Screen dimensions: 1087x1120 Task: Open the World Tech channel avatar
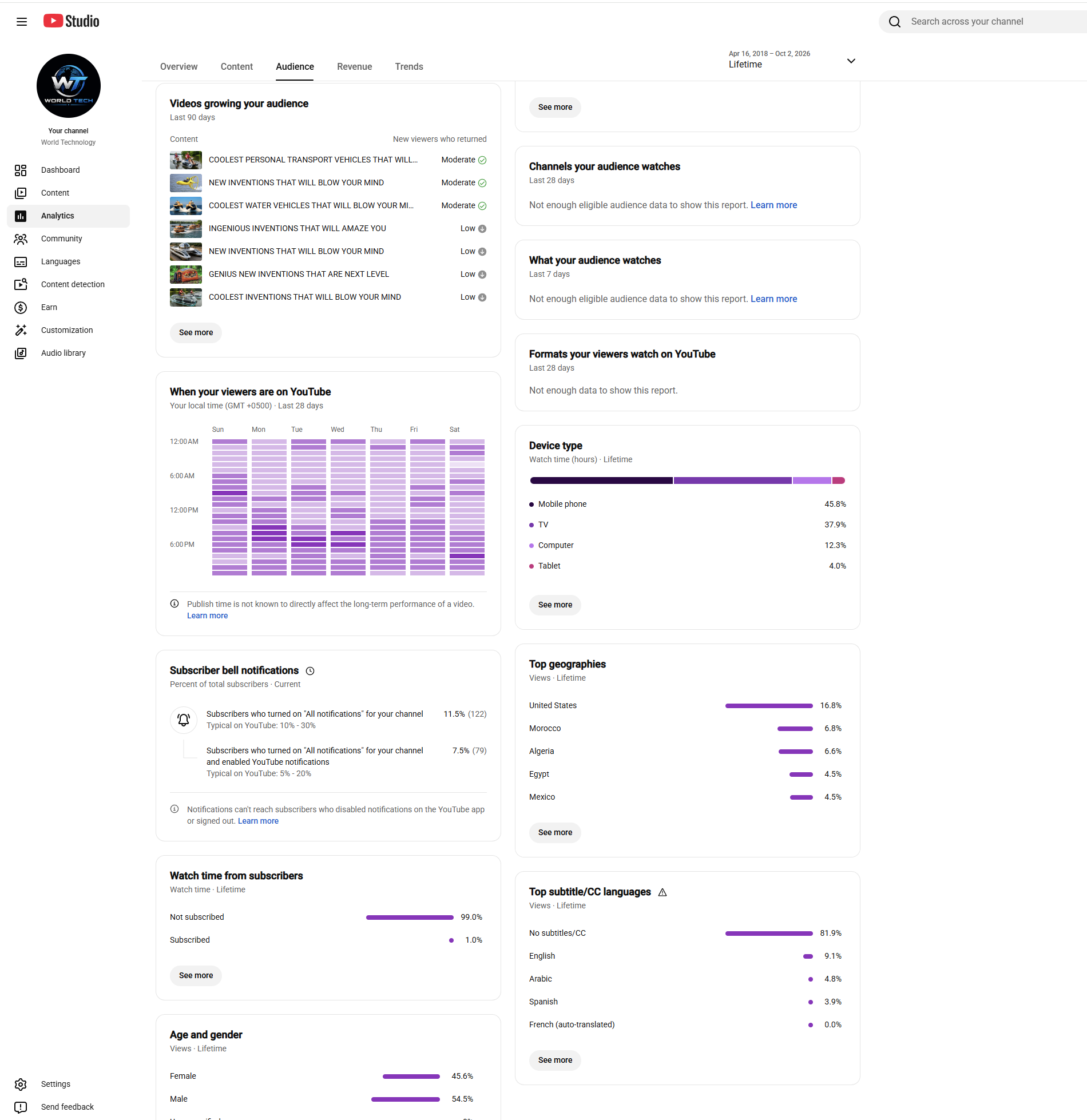coord(69,86)
